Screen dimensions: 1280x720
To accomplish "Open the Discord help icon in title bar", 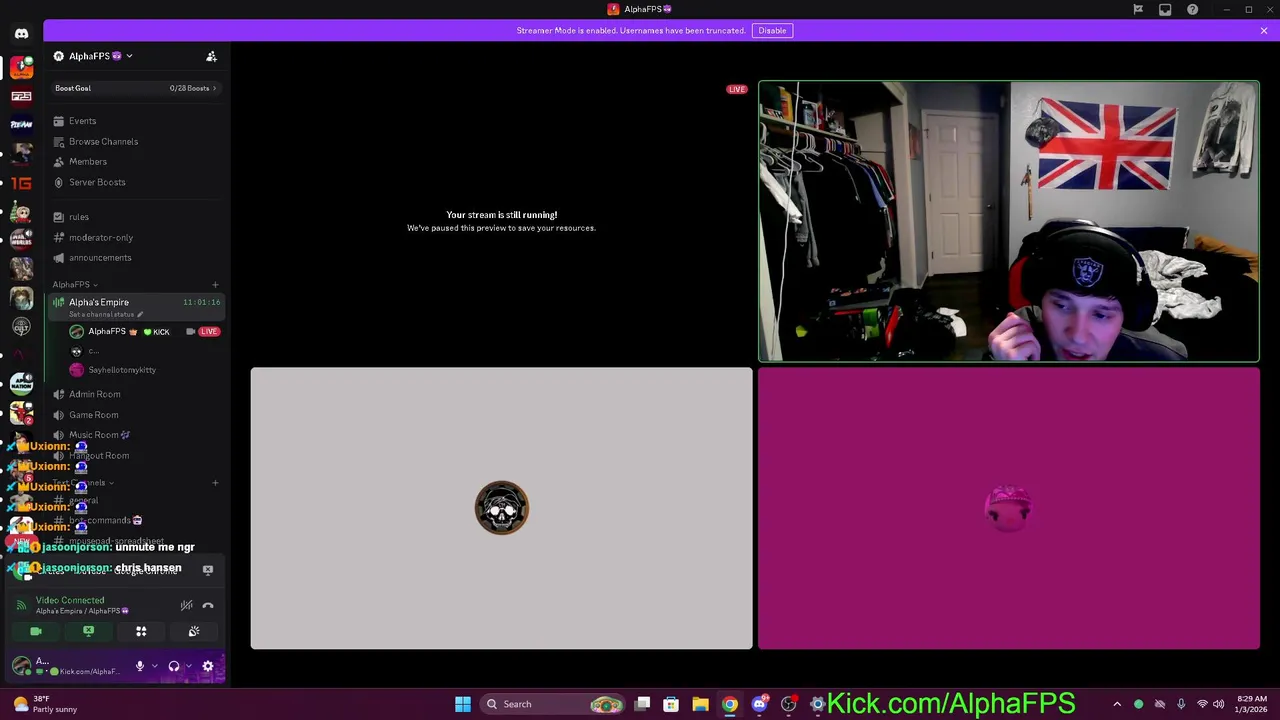I will [1192, 9].
